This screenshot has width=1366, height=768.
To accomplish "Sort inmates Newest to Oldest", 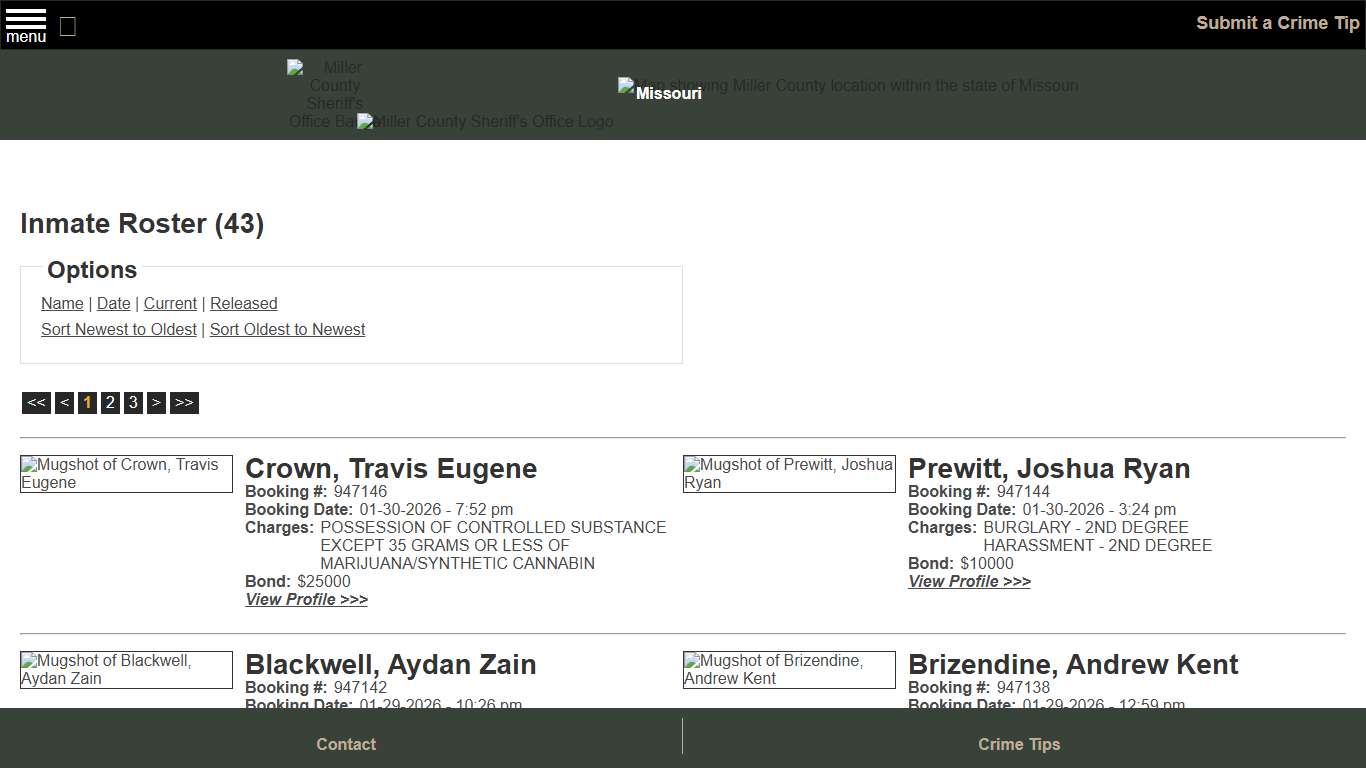I will click(x=118, y=329).
